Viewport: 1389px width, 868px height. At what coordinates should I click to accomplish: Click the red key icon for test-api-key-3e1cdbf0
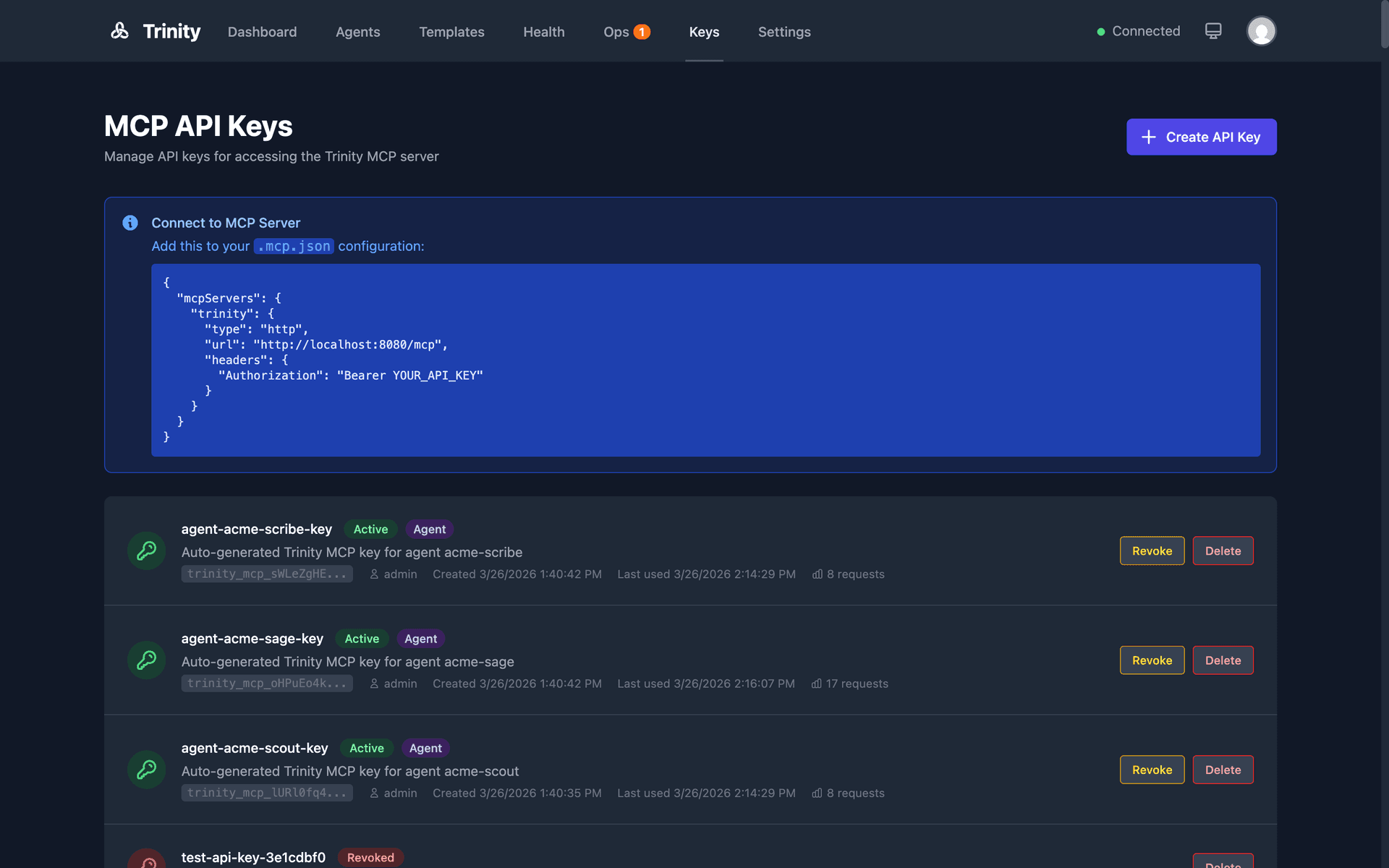click(x=147, y=861)
